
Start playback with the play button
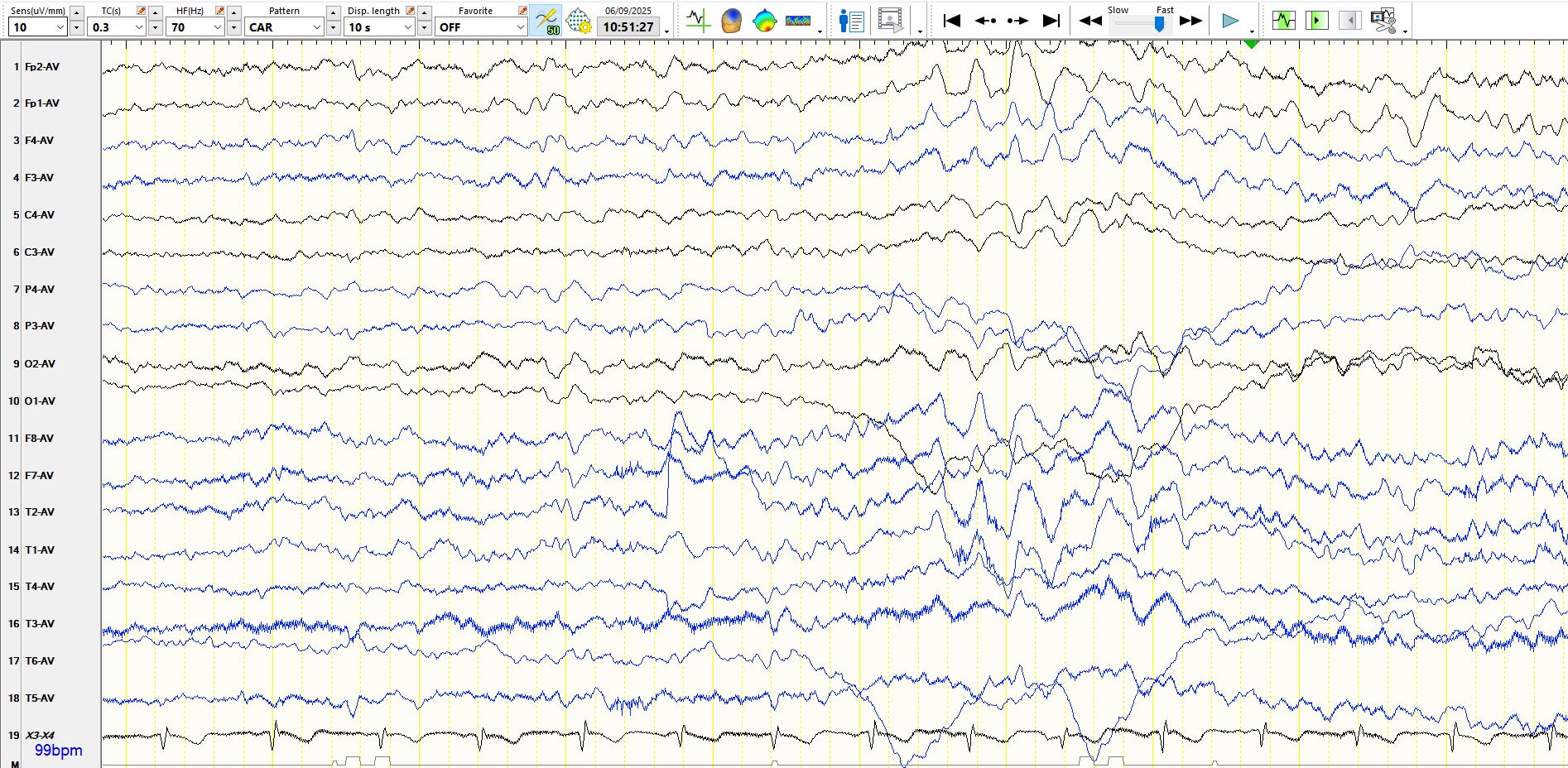tap(1230, 21)
